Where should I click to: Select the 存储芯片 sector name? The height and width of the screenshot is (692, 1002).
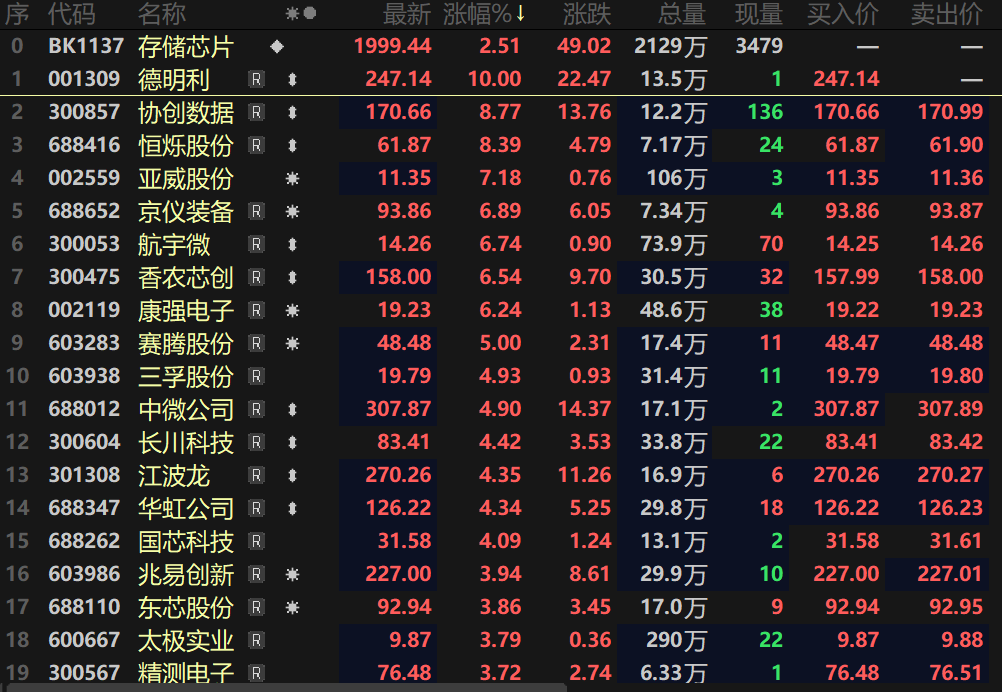[x=186, y=47]
